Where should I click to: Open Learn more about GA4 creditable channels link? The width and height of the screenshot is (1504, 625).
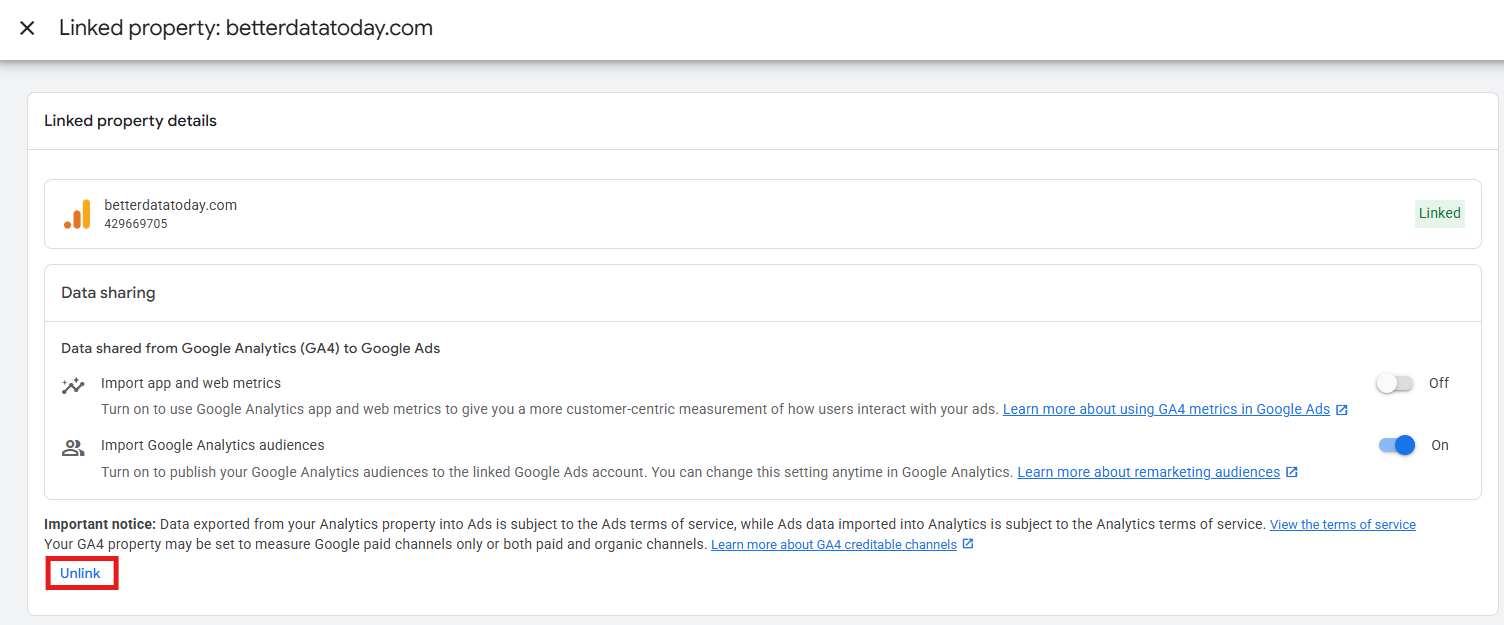pos(842,545)
